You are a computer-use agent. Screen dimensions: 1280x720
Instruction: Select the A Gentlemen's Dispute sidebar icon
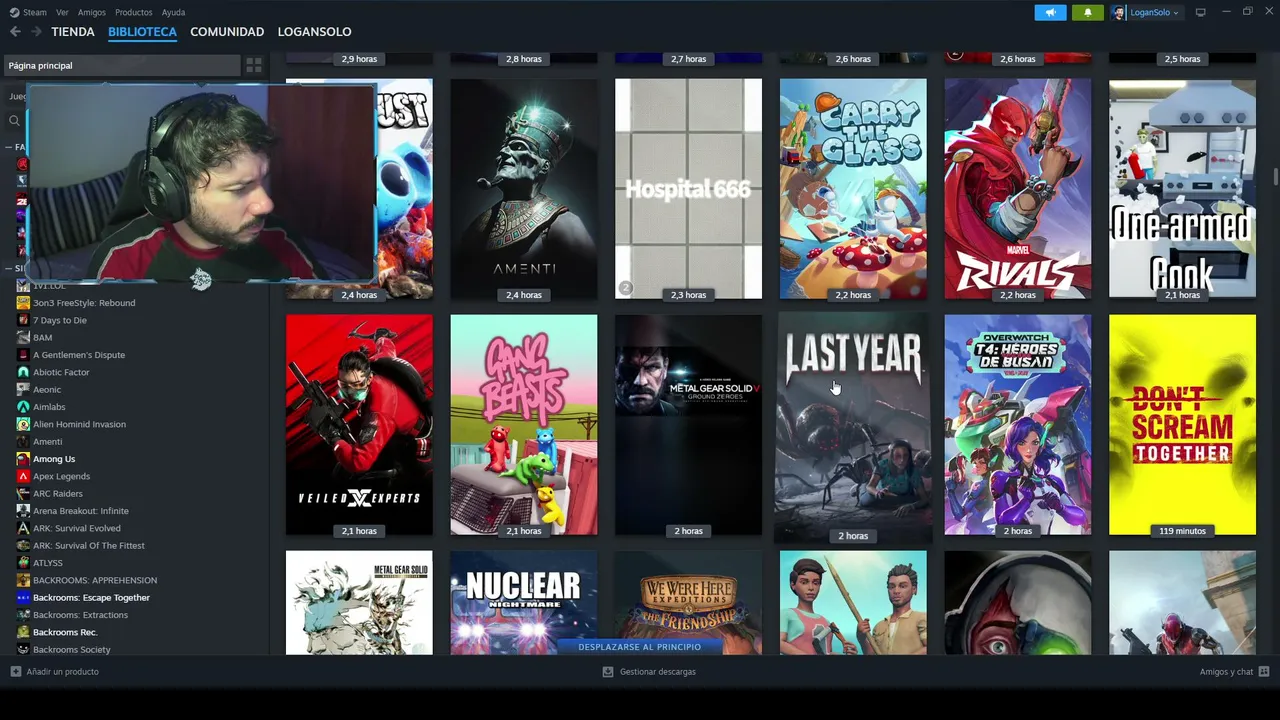(23, 355)
